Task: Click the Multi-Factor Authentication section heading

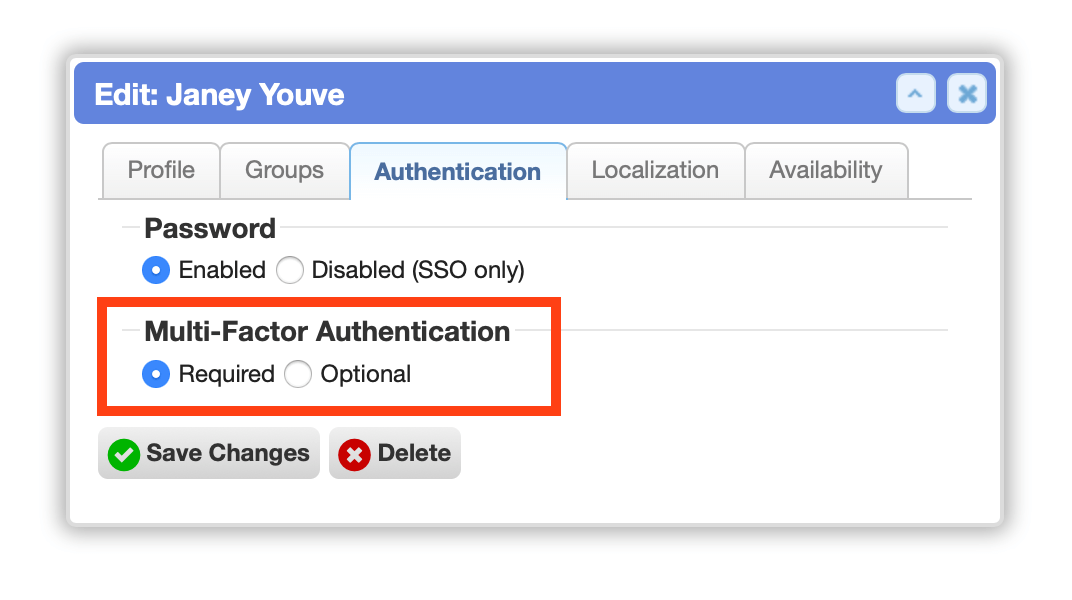Action: (327, 331)
